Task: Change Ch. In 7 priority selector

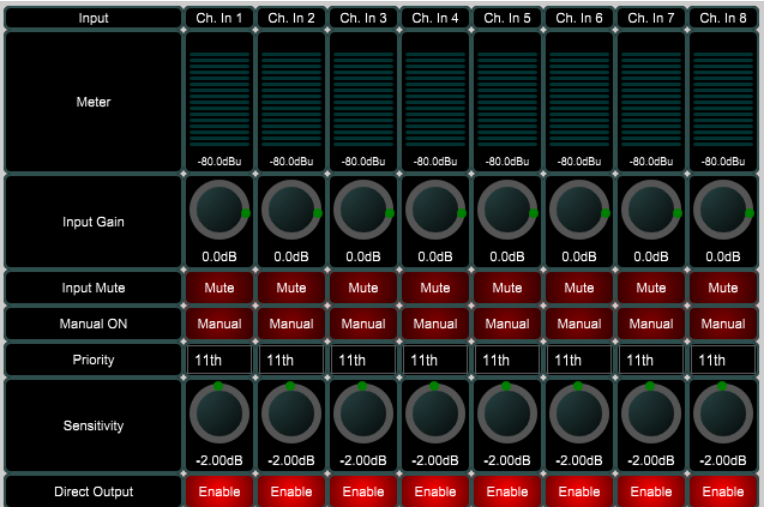Action: coord(651,360)
